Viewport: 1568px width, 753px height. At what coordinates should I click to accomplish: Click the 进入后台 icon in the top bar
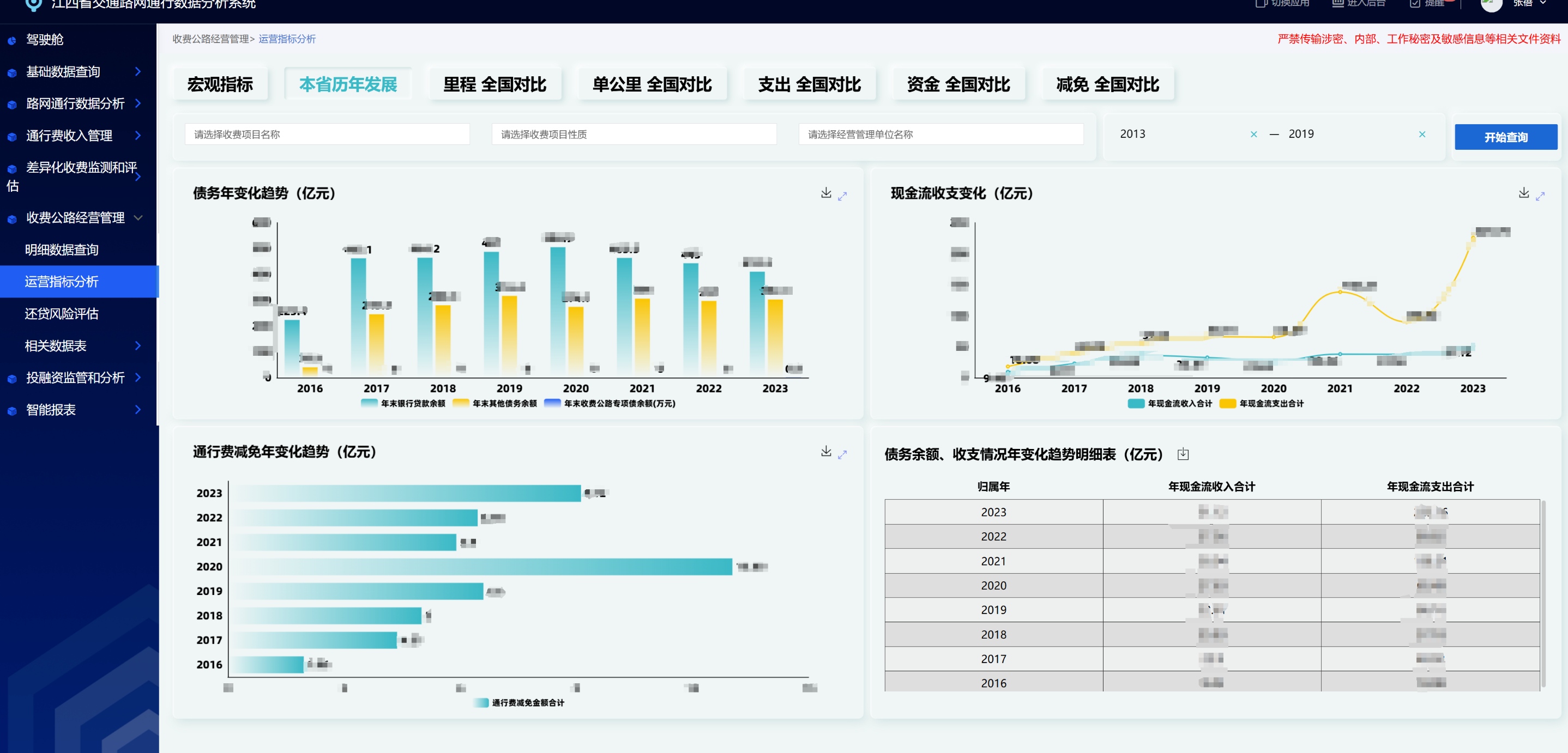point(1338,3)
